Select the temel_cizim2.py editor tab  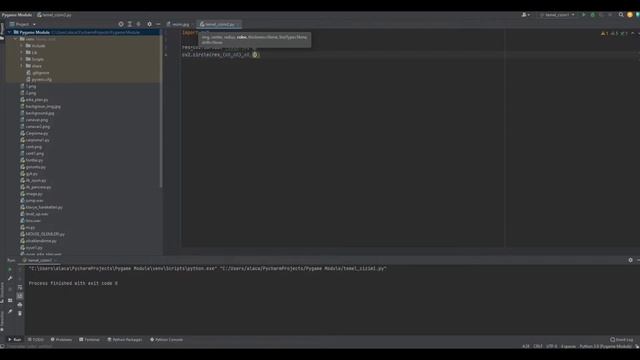pyautogui.click(x=219, y=24)
